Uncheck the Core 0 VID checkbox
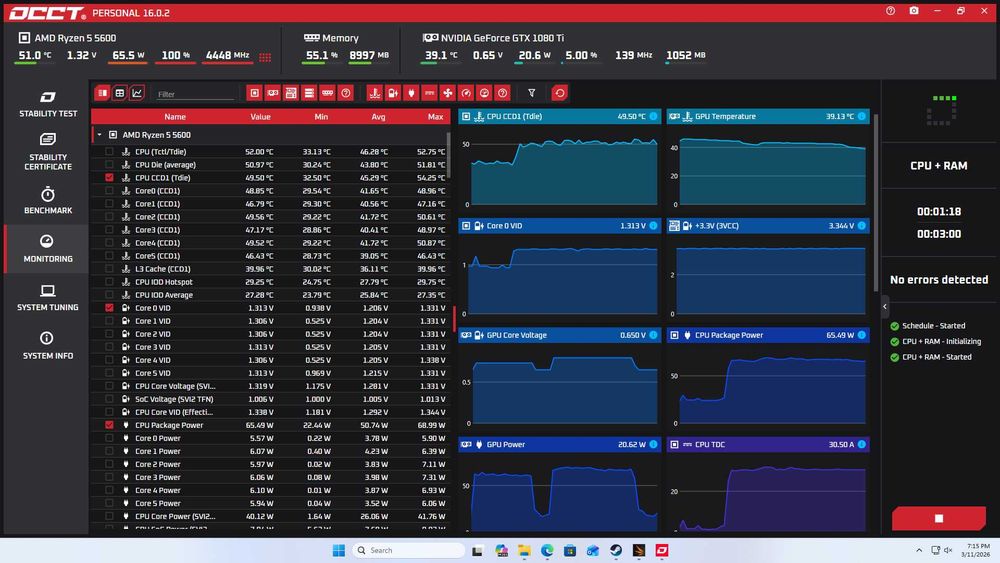The image size is (1000, 563). [109, 307]
